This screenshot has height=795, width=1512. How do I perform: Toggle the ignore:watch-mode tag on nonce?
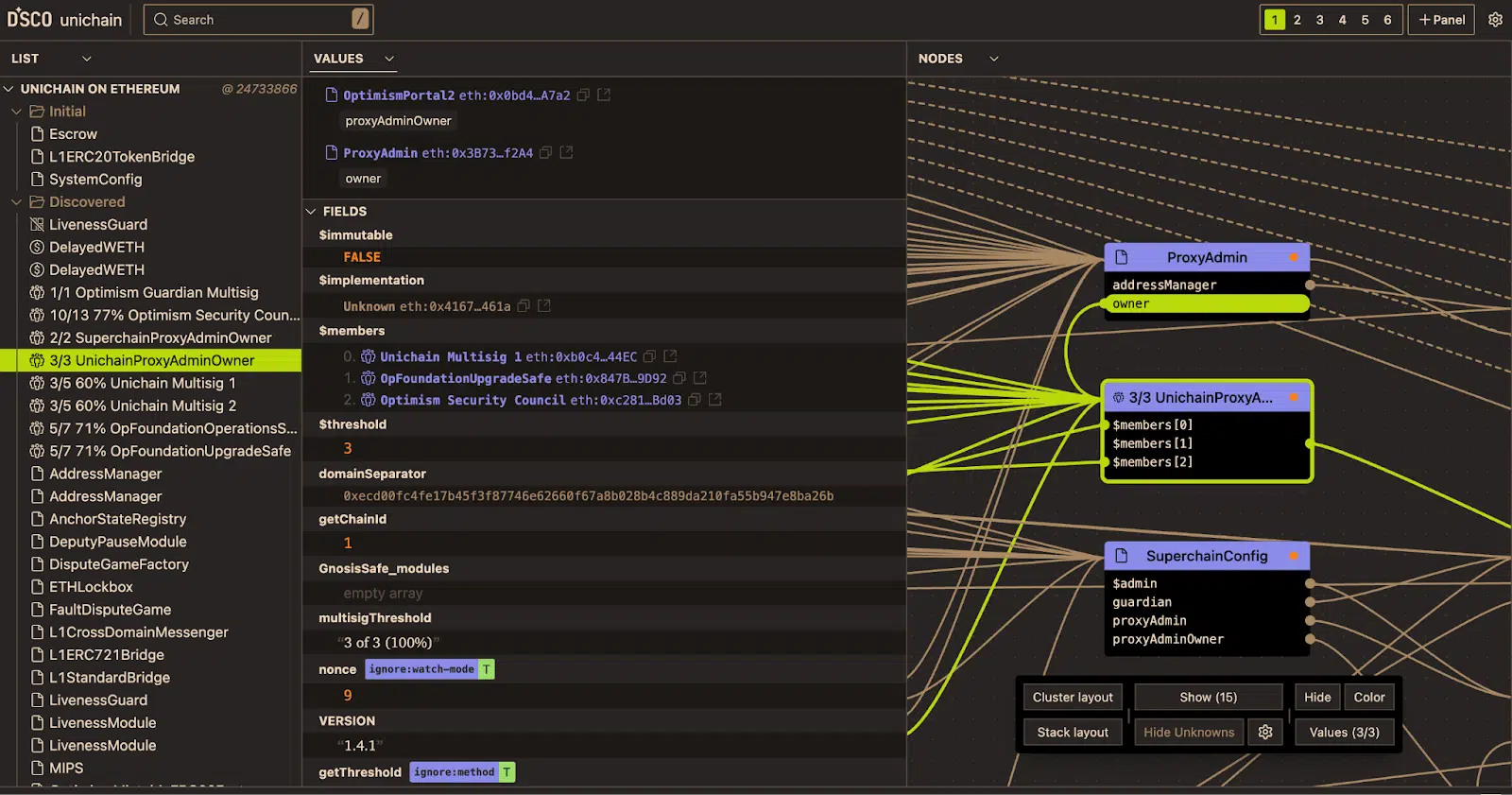421,669
